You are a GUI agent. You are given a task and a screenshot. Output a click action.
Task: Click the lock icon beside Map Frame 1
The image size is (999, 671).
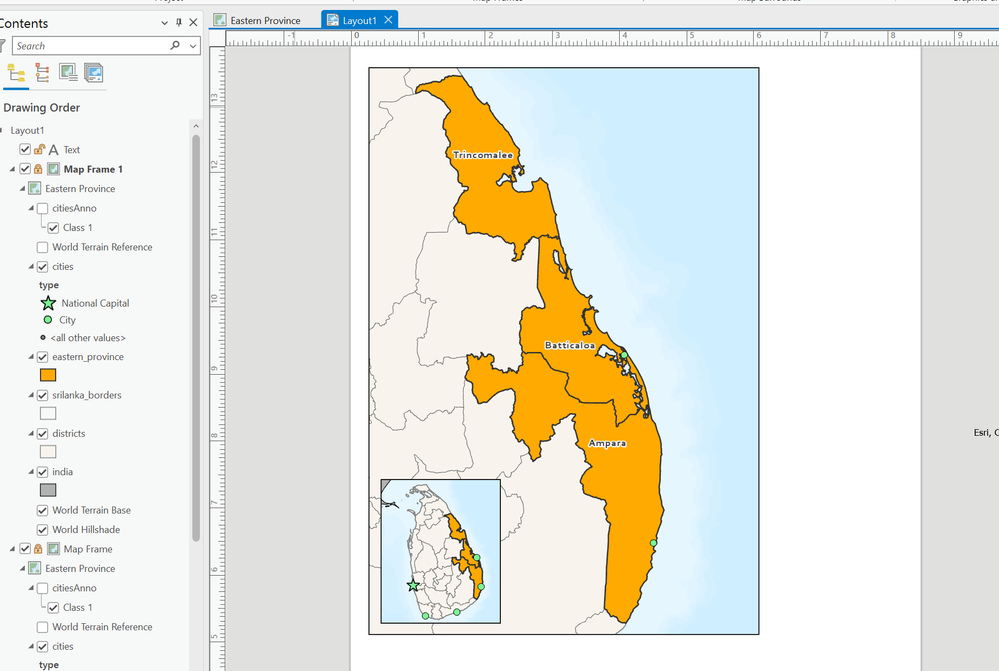pyautogui.click(x=38, y=169)
